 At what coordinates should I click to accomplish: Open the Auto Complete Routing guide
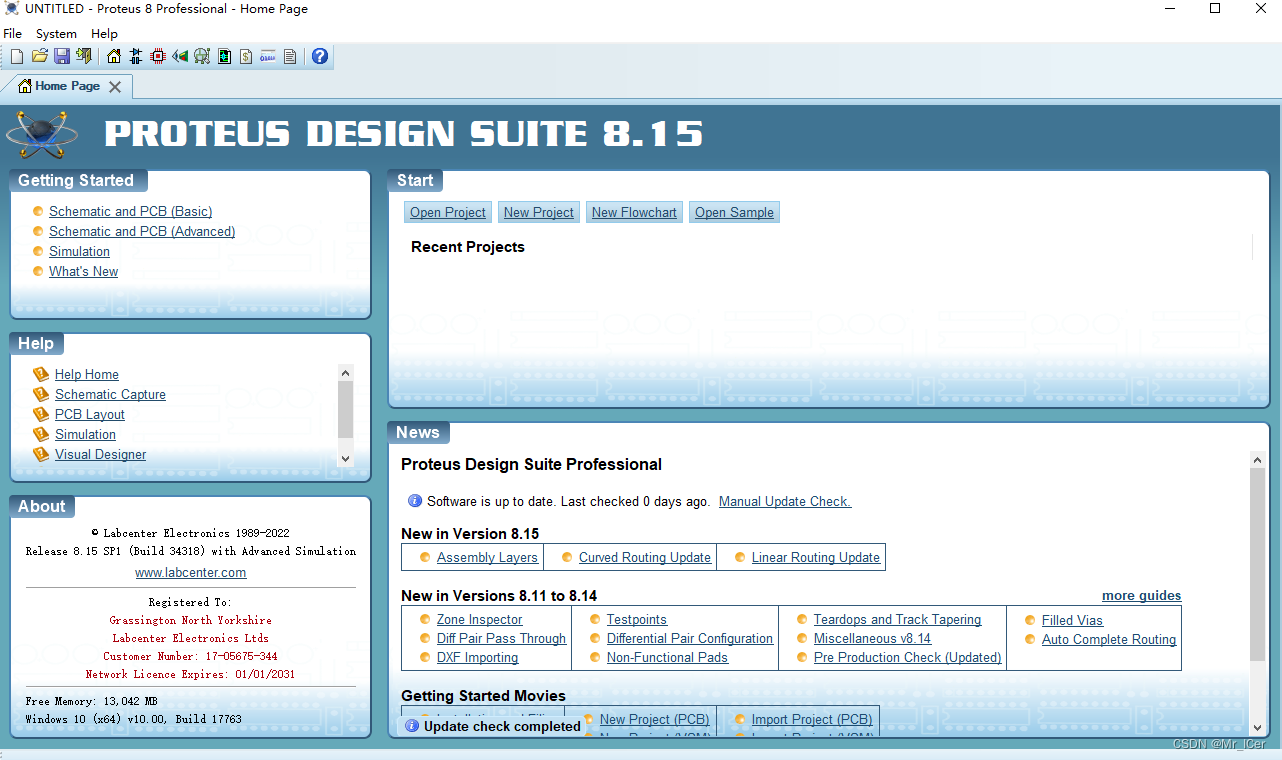[x=1109, y=639]
